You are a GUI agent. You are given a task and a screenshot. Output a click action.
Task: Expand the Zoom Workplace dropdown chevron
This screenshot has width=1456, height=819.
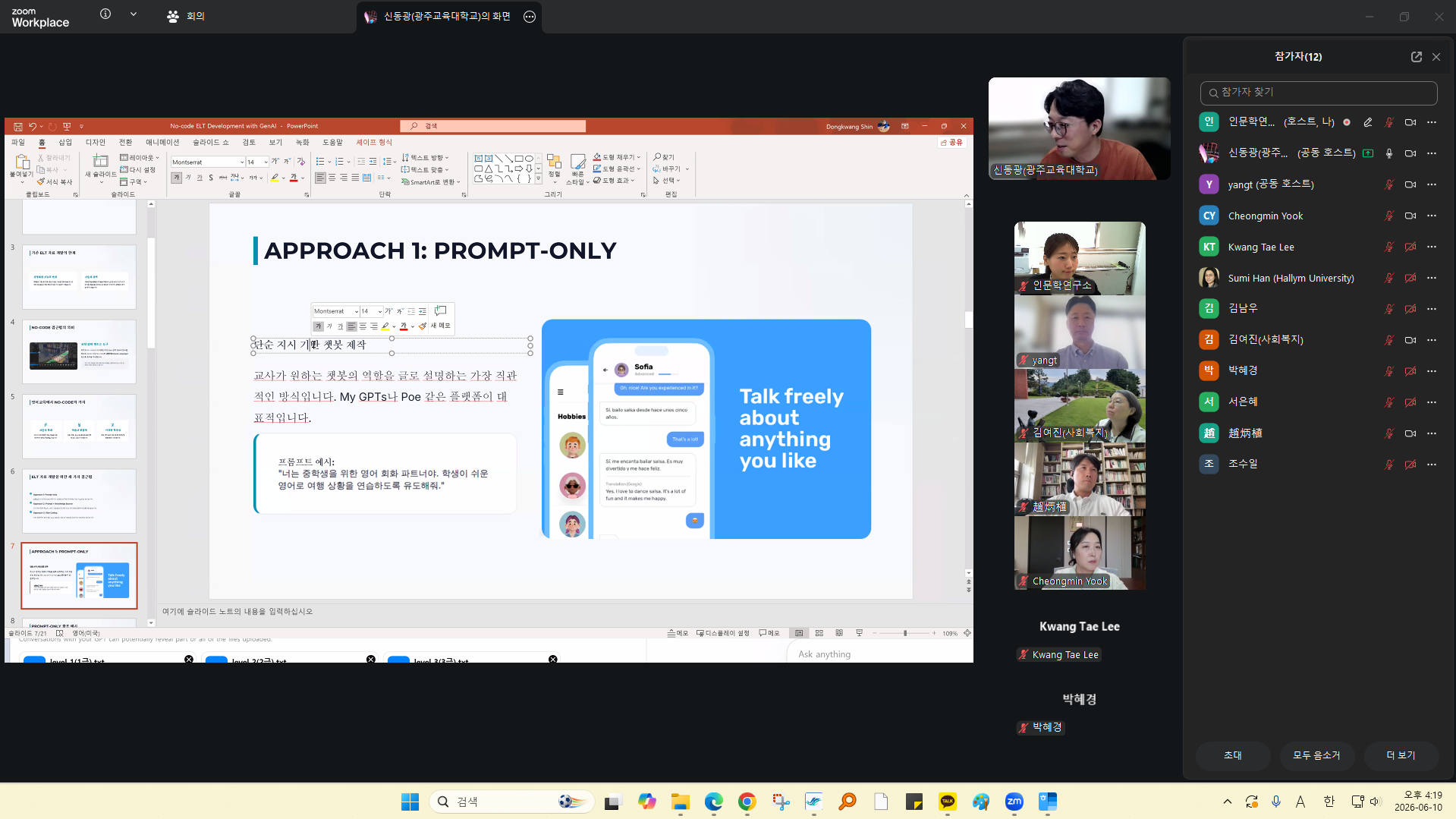[134, 14]
